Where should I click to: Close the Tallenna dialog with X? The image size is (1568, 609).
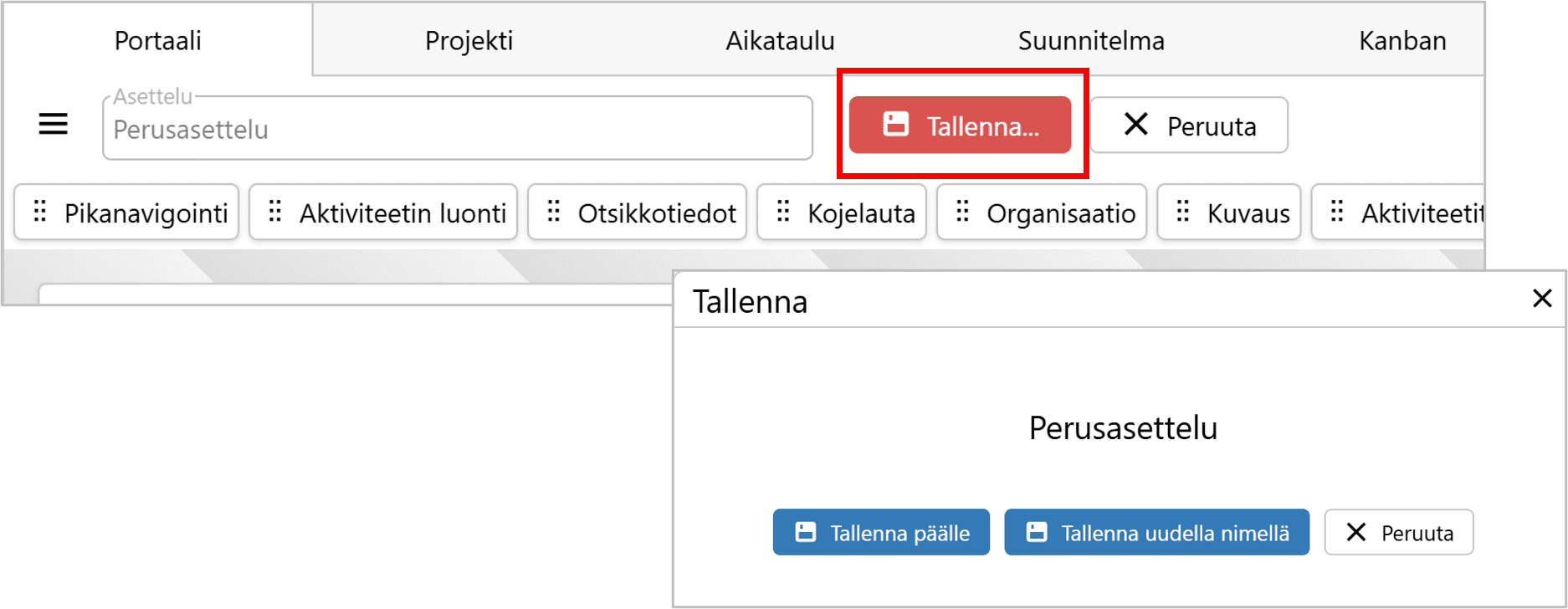coord(1541,299)
